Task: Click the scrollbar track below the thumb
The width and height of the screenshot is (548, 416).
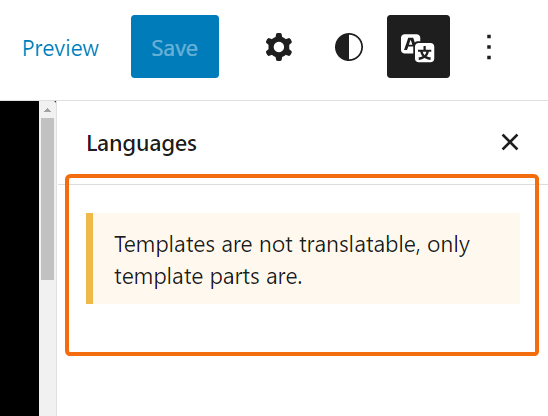Action: tap(48, 346)
